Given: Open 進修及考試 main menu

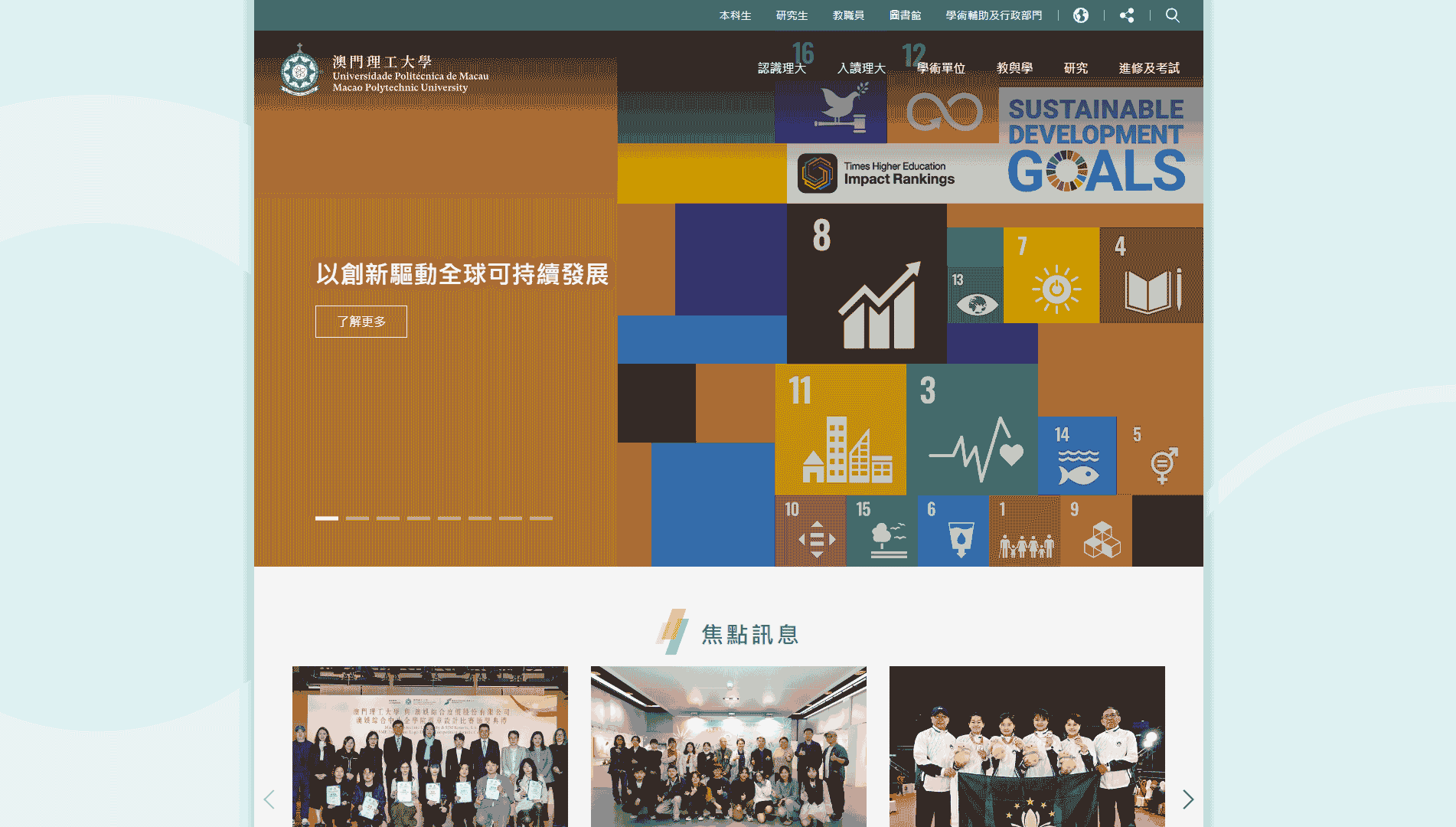Looking at the screenshot, I should point(1149,68).
